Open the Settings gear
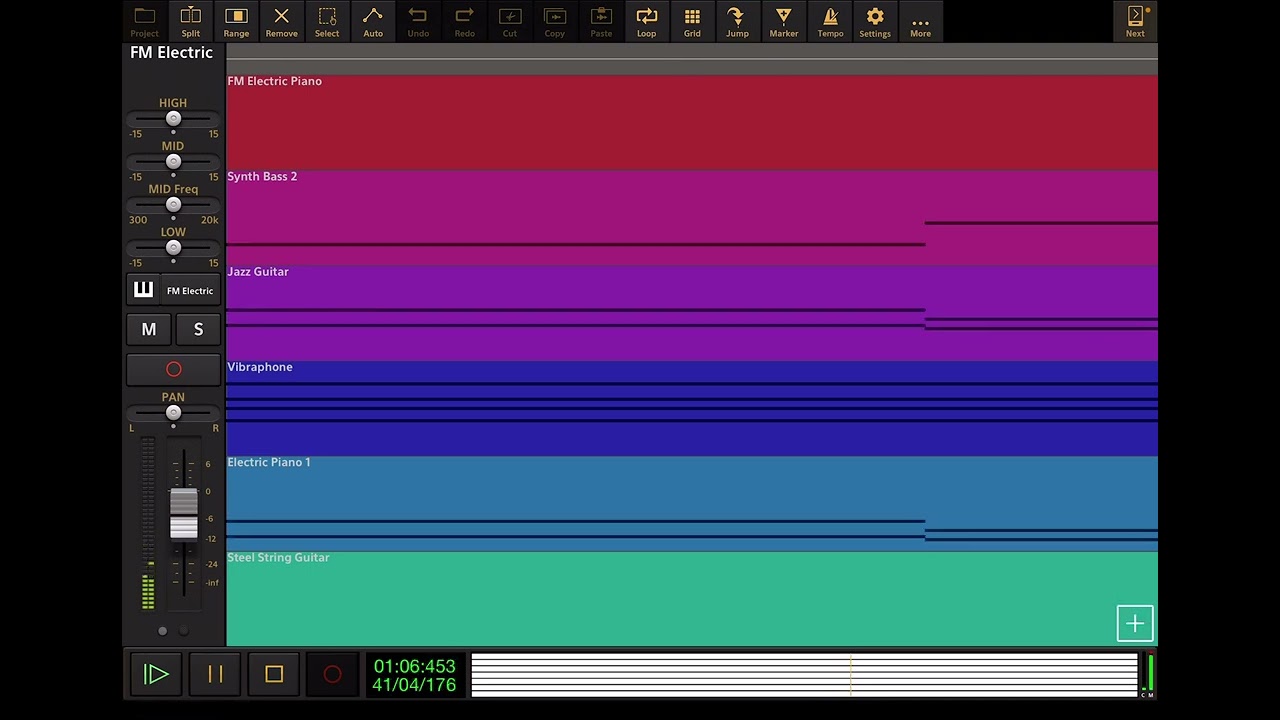The width and height of the screenshot is (1280, 720). click(x=875, y=21)
